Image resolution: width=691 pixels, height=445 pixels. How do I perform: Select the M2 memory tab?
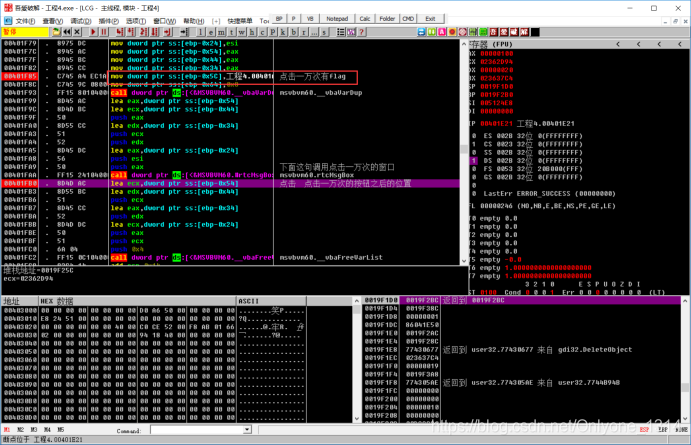tap(20, 430)
